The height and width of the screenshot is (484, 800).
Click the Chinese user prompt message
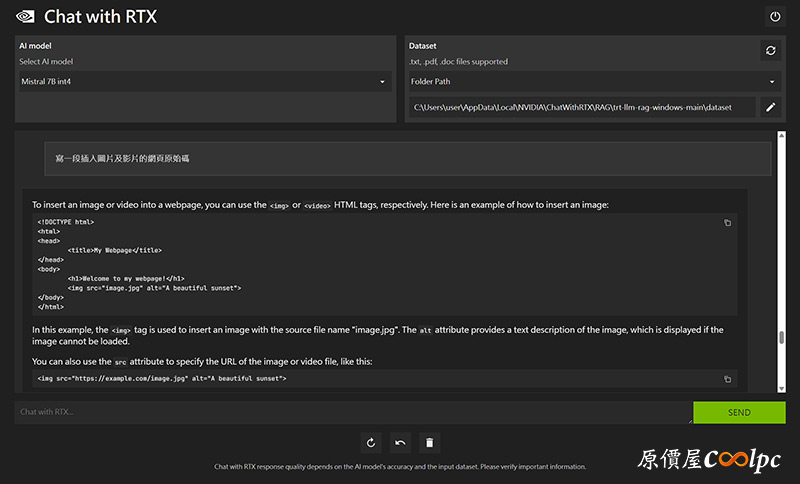point(408,159)
